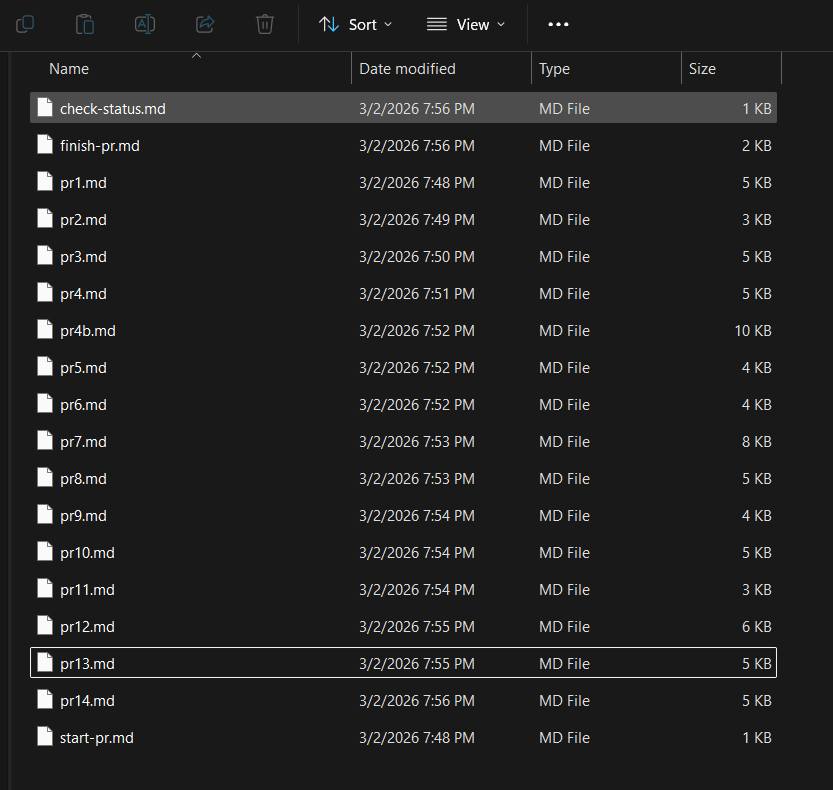This screenshot has height=790, width=833.
Task: Click the 8 KB size of pr7.md
Action: pos(756,442)
